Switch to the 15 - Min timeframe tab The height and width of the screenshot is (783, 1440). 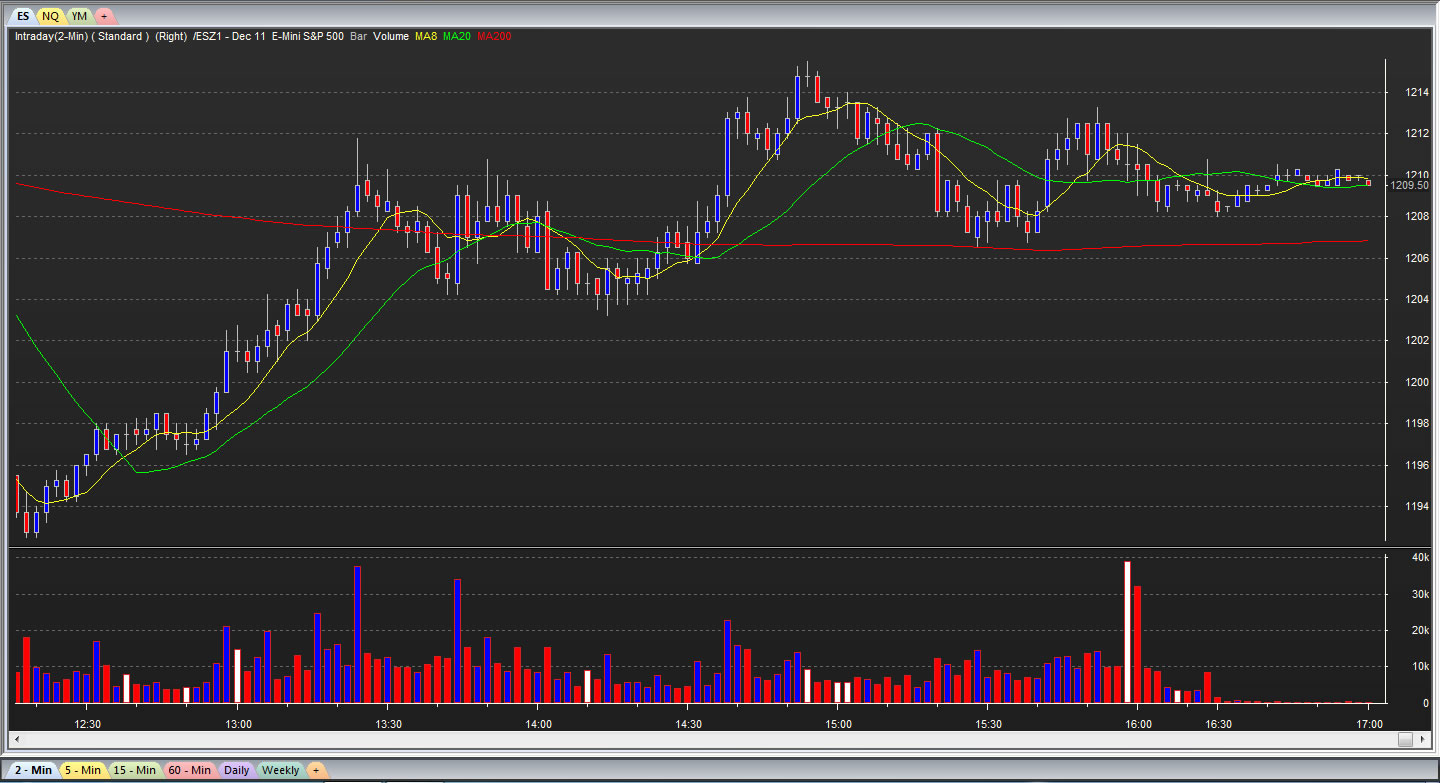point(133,770)
